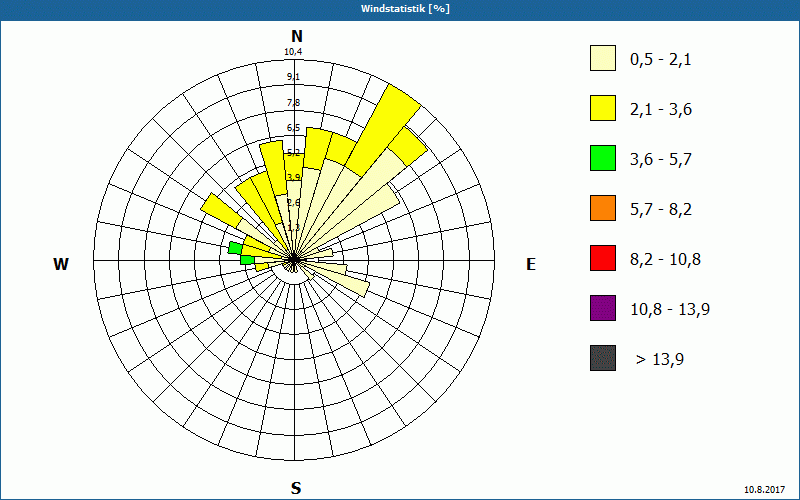The height and width of the screenshot is (500, 800).
Task: Click the legend text 0,5 - 2,1
Action: pos(660,60)
